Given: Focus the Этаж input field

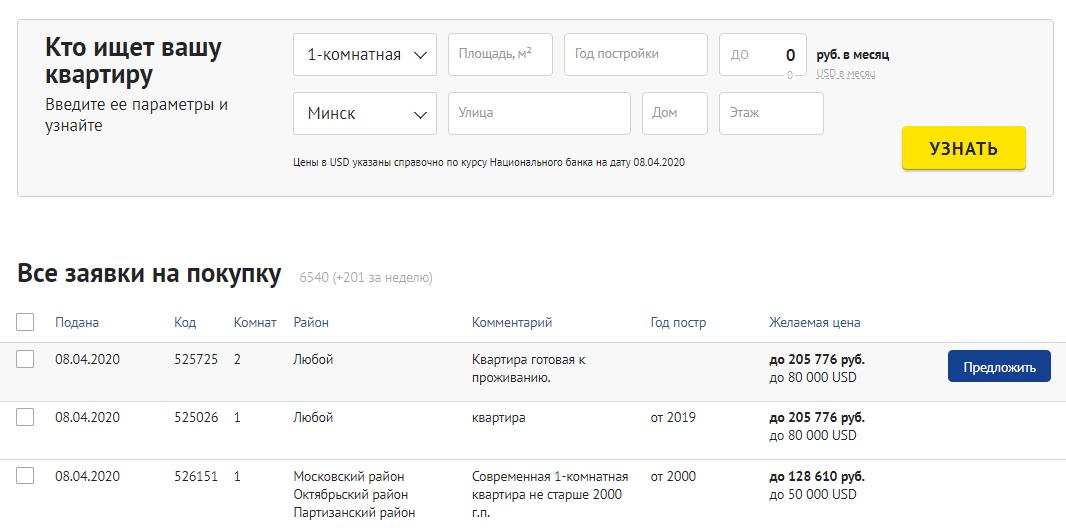Looking at the screenshot, I should pyautogui.click(x=770, y=114).
